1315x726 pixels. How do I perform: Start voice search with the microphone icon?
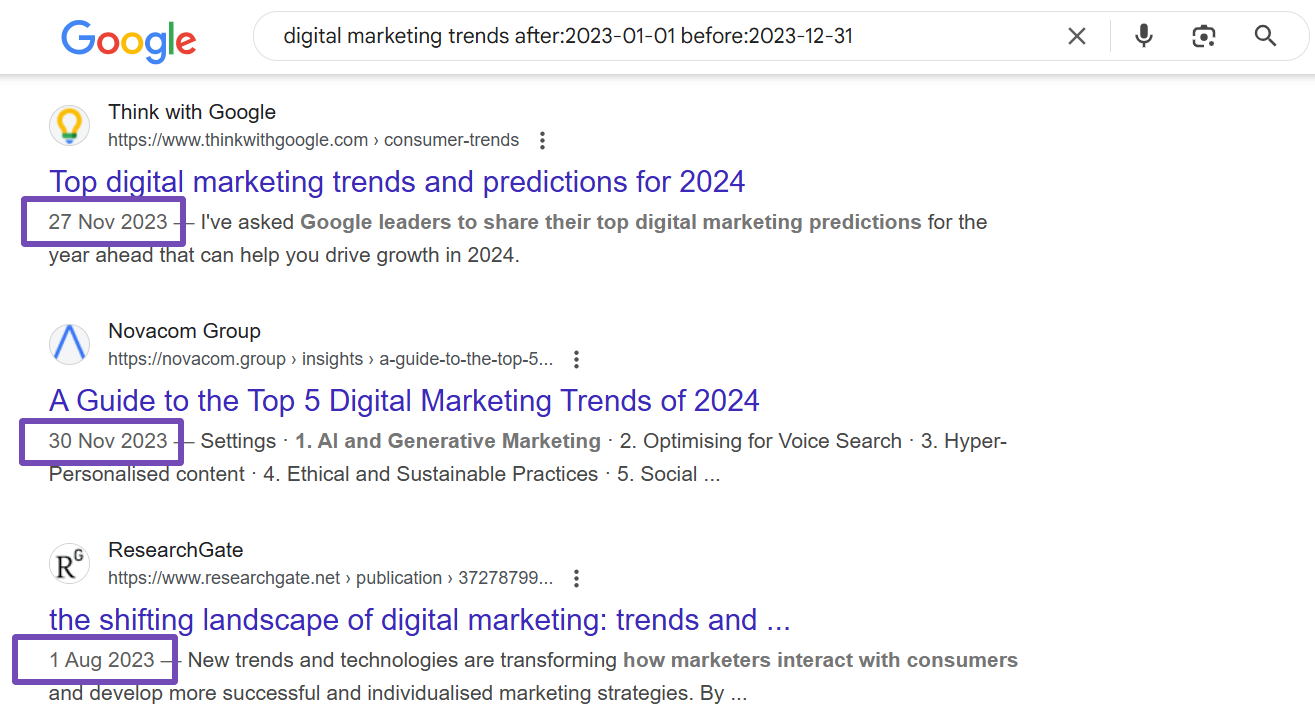1144,37
